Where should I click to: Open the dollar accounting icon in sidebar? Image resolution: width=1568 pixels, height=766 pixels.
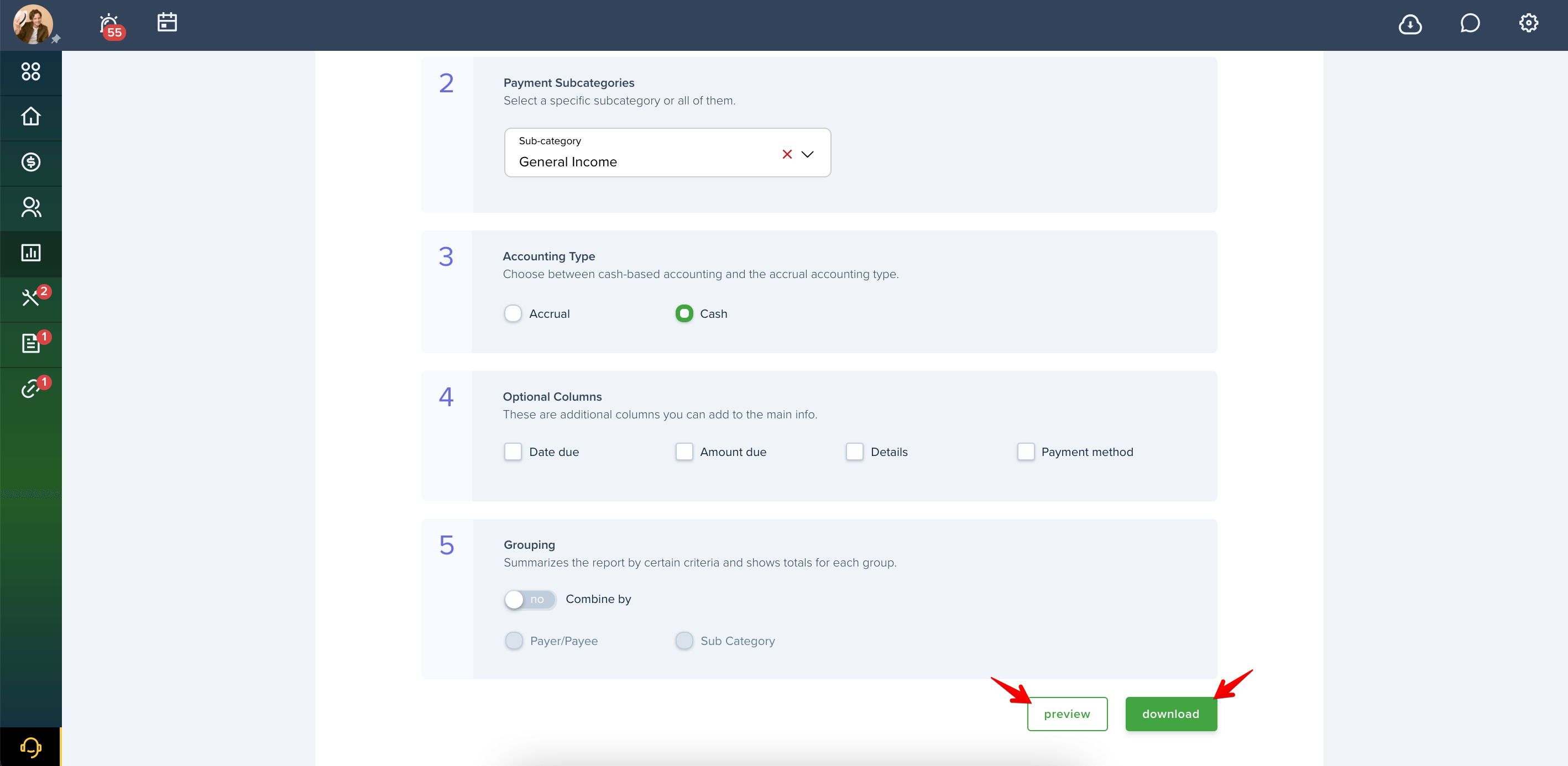pos(30,162)
